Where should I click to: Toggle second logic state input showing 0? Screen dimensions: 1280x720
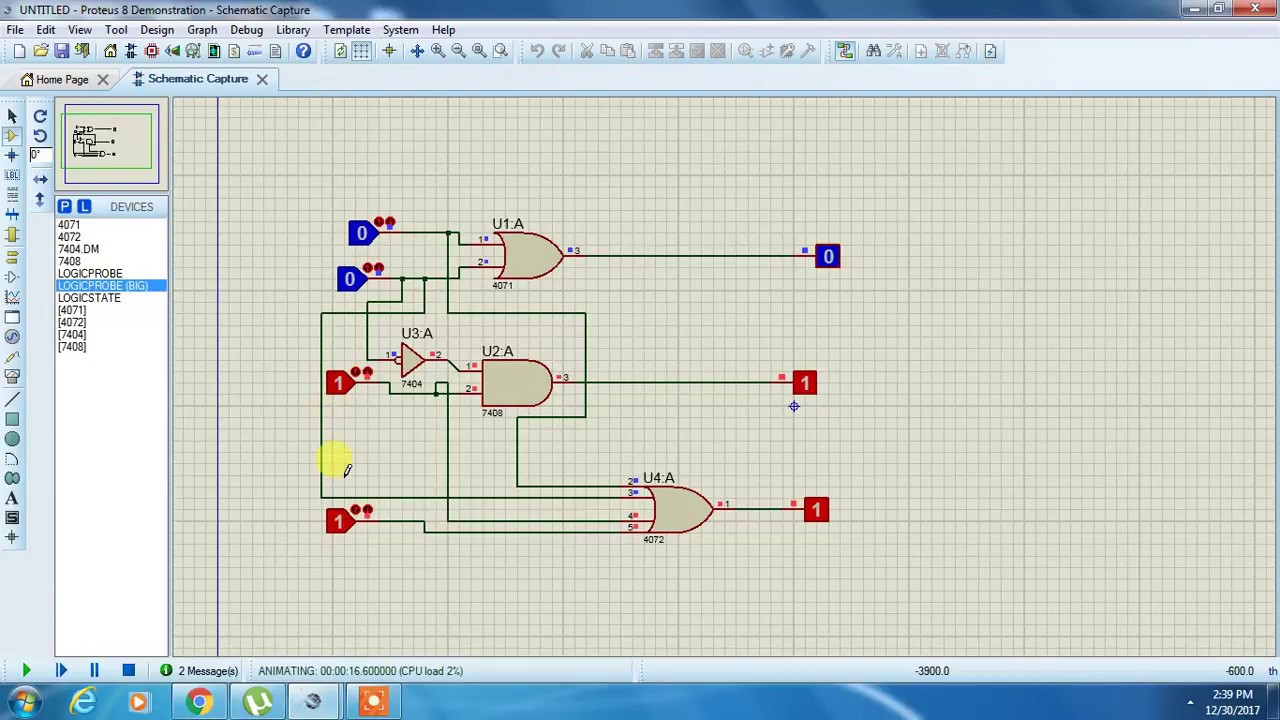pyautogui.click(x=350, y=279)
